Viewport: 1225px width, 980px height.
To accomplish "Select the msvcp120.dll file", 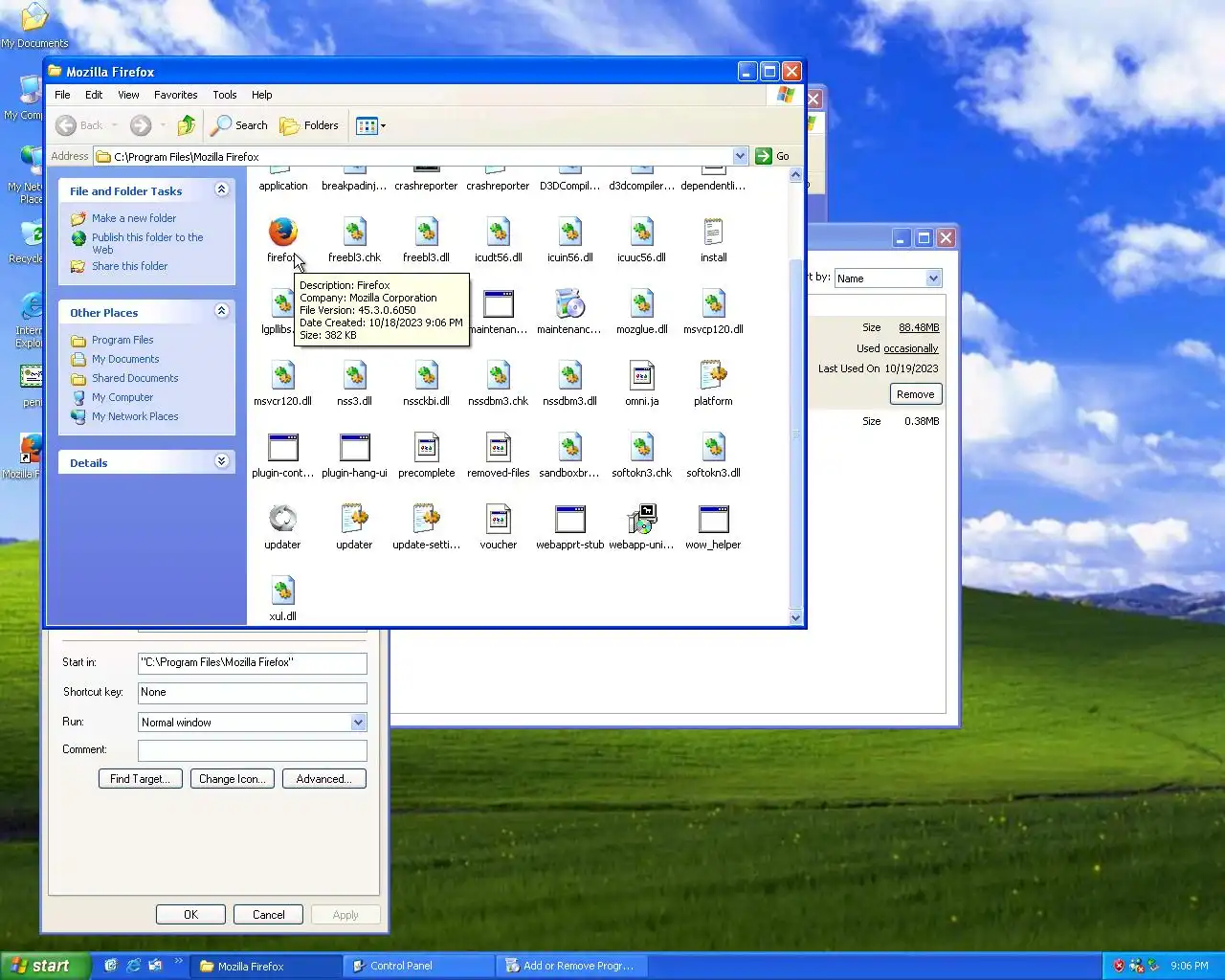I will [713, 311].
